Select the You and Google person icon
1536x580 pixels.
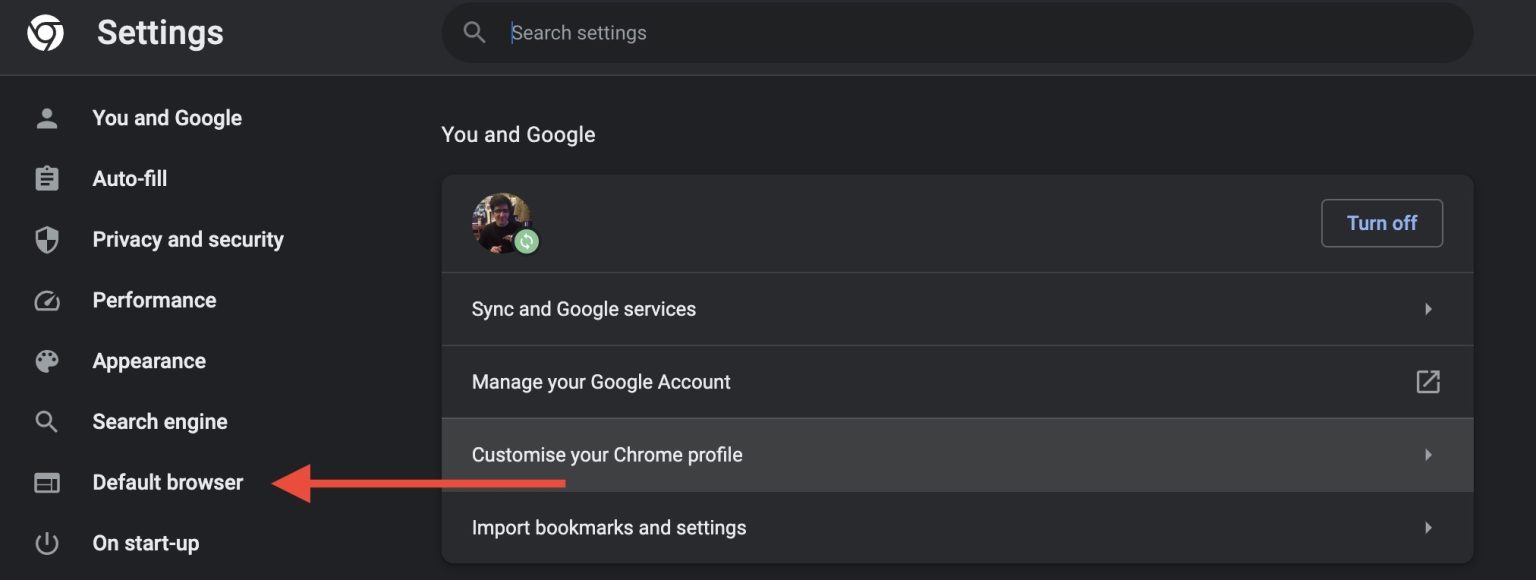46,117
